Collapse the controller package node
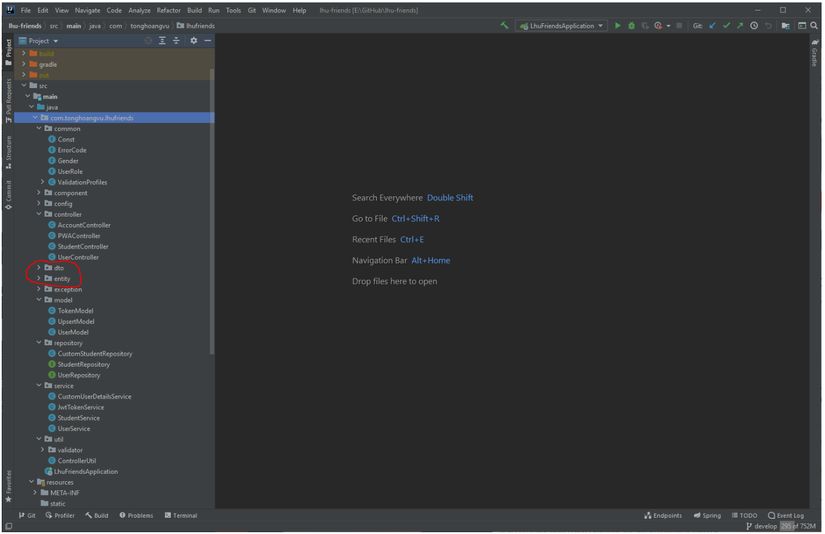The height and width of the screenshot is (534, 825). click(39, 214)
